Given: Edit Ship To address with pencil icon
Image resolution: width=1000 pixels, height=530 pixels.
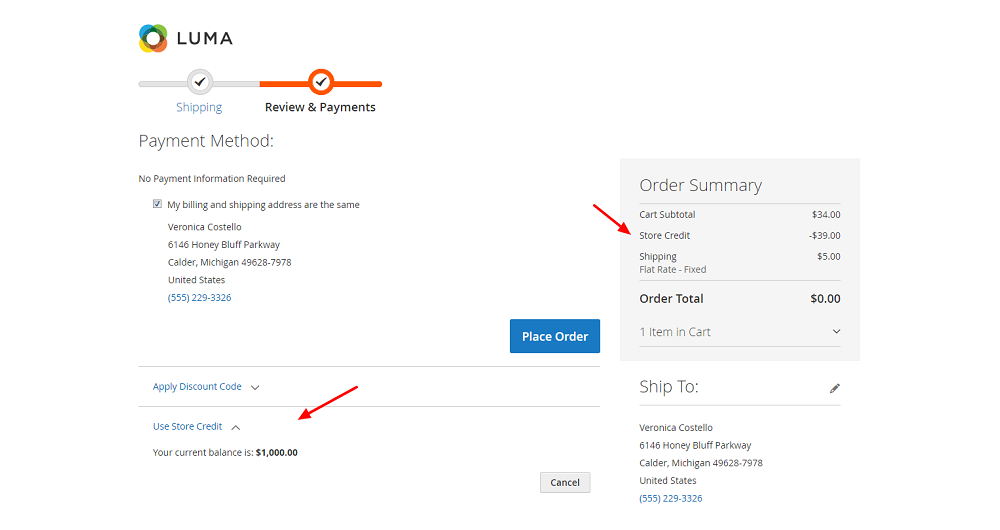Looking at the screenshot, I should [835, 388].
